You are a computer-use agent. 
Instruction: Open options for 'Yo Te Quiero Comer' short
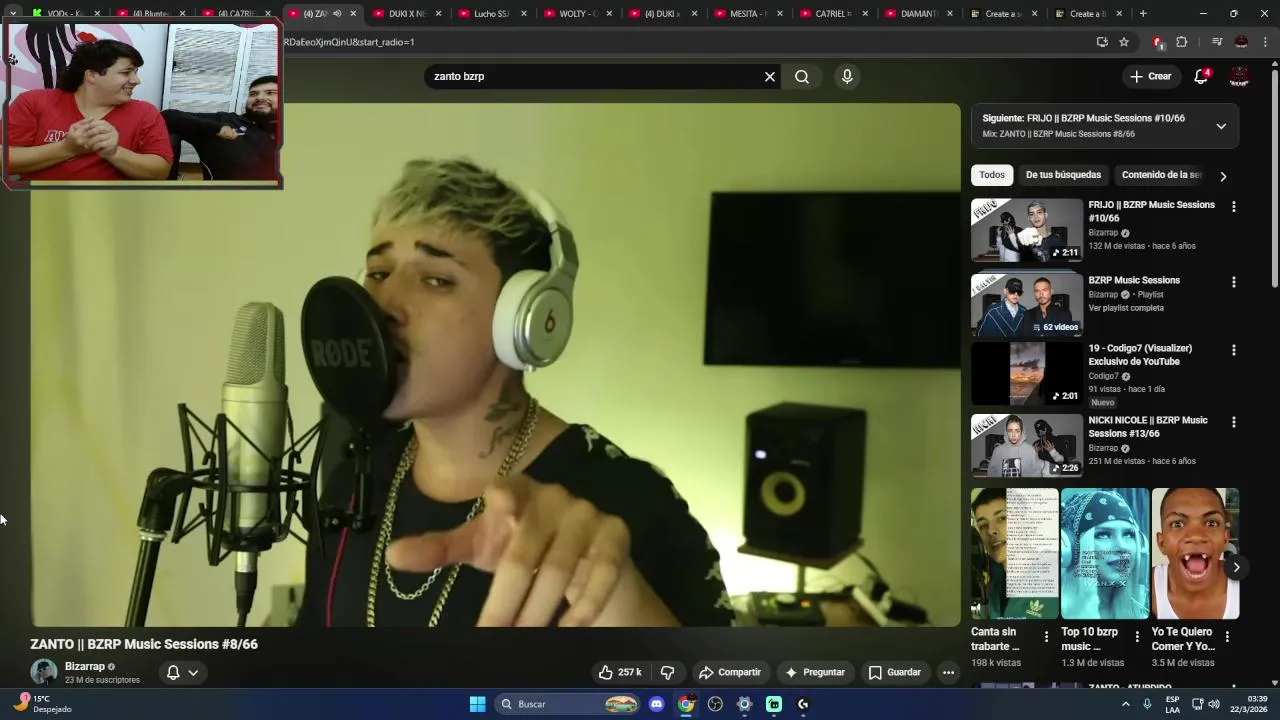(x=1227, y=637)
